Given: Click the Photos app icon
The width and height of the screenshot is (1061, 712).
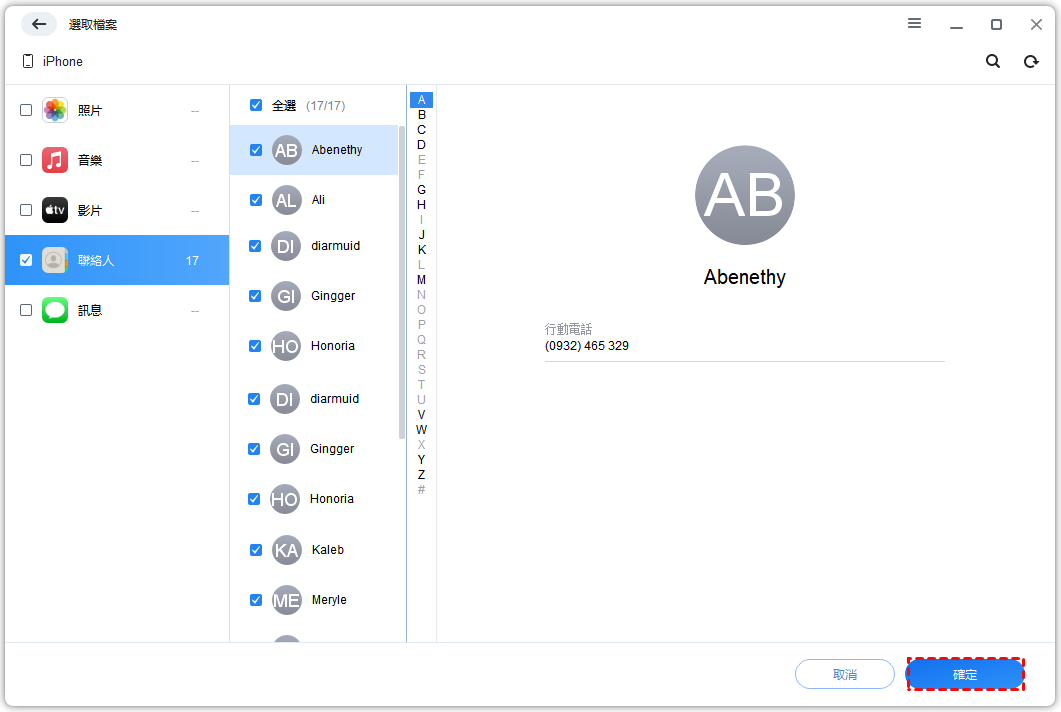Looking at the screenshot, I should [55, 110].
